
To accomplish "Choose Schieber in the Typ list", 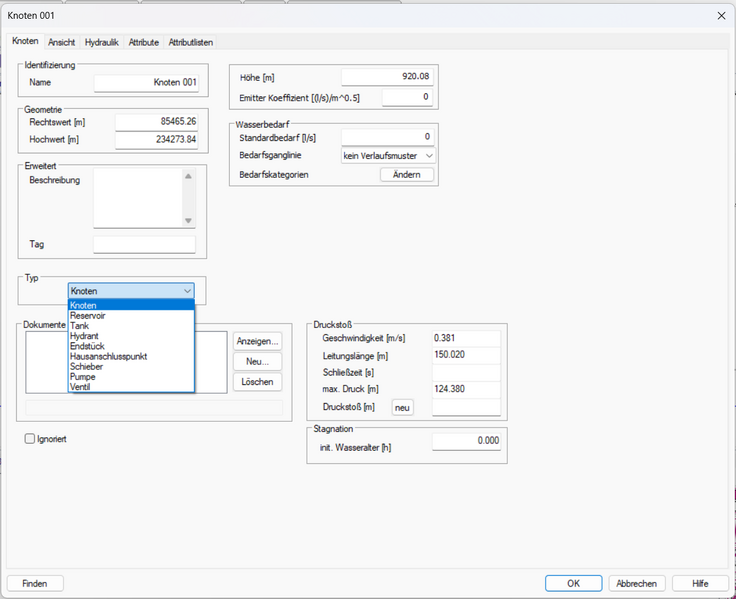I will tap(131, 367).
